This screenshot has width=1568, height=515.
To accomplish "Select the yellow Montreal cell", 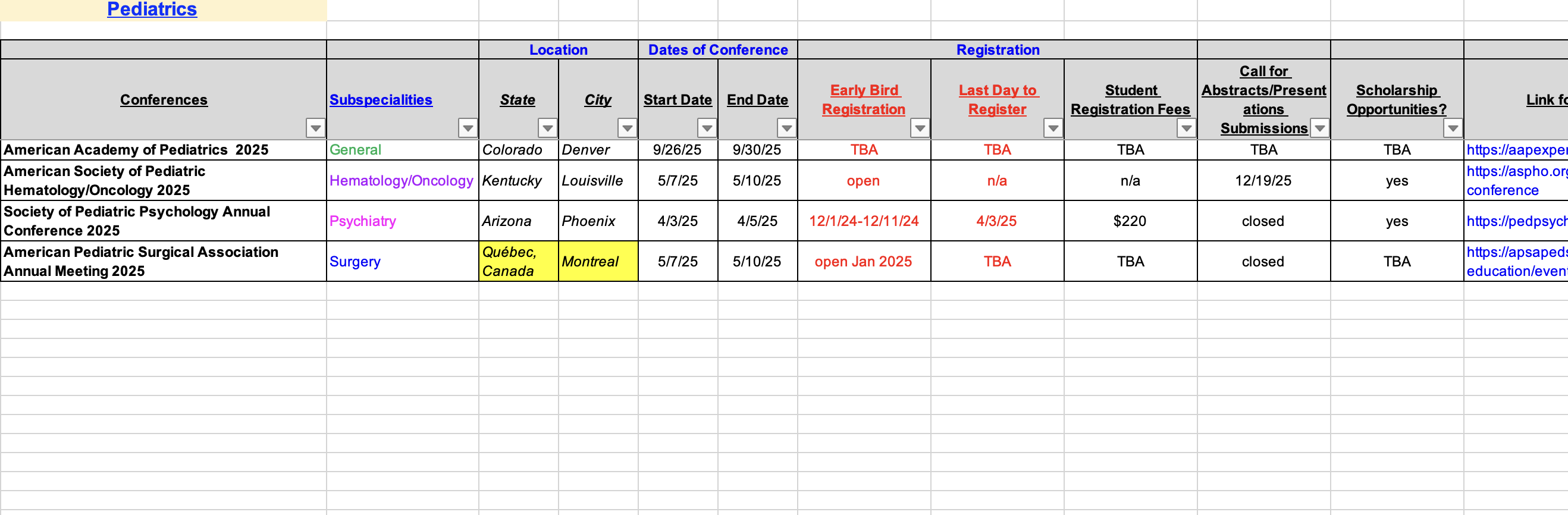I will tap(598, 261).
